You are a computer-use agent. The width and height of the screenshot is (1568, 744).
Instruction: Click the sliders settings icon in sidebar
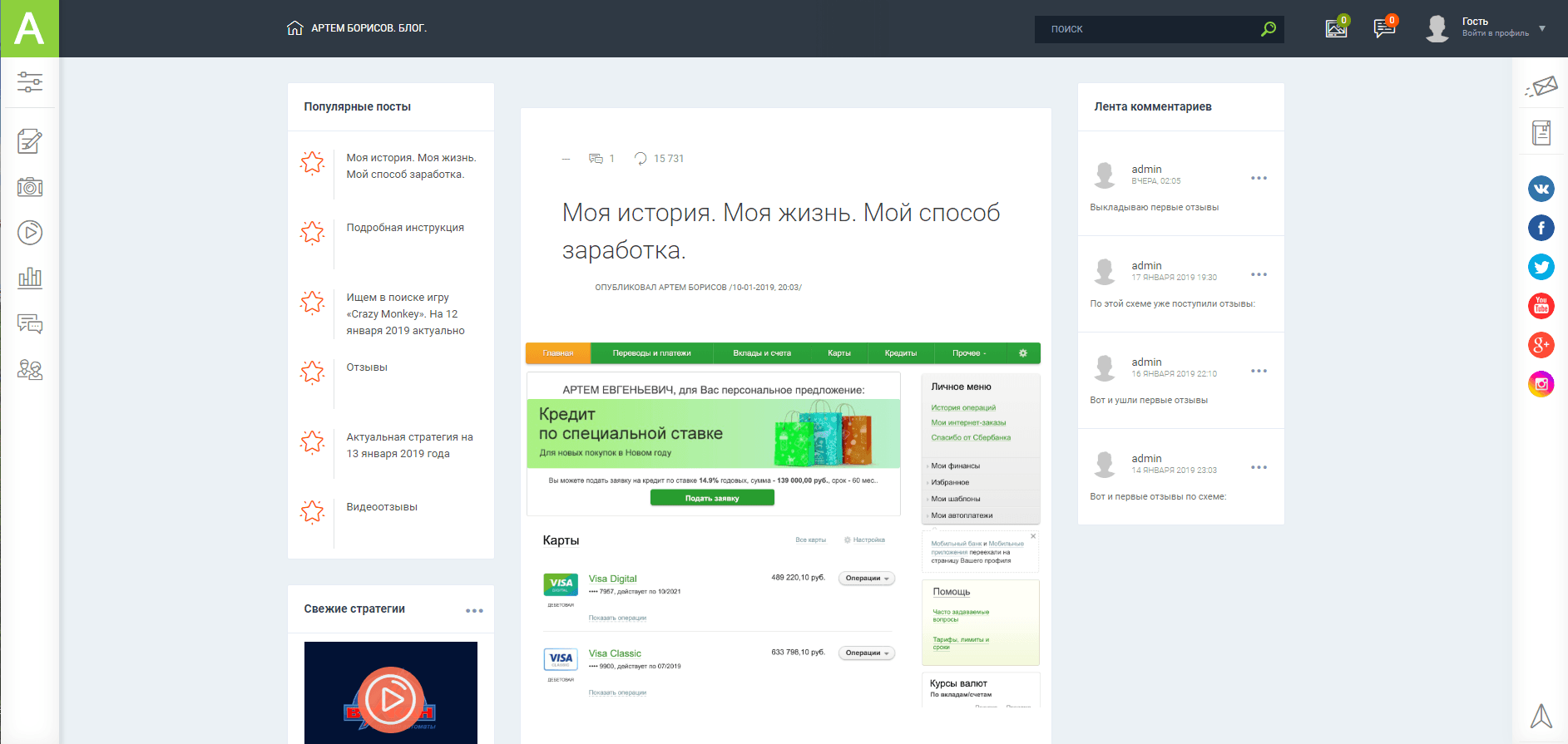click(x=30, y=81)
